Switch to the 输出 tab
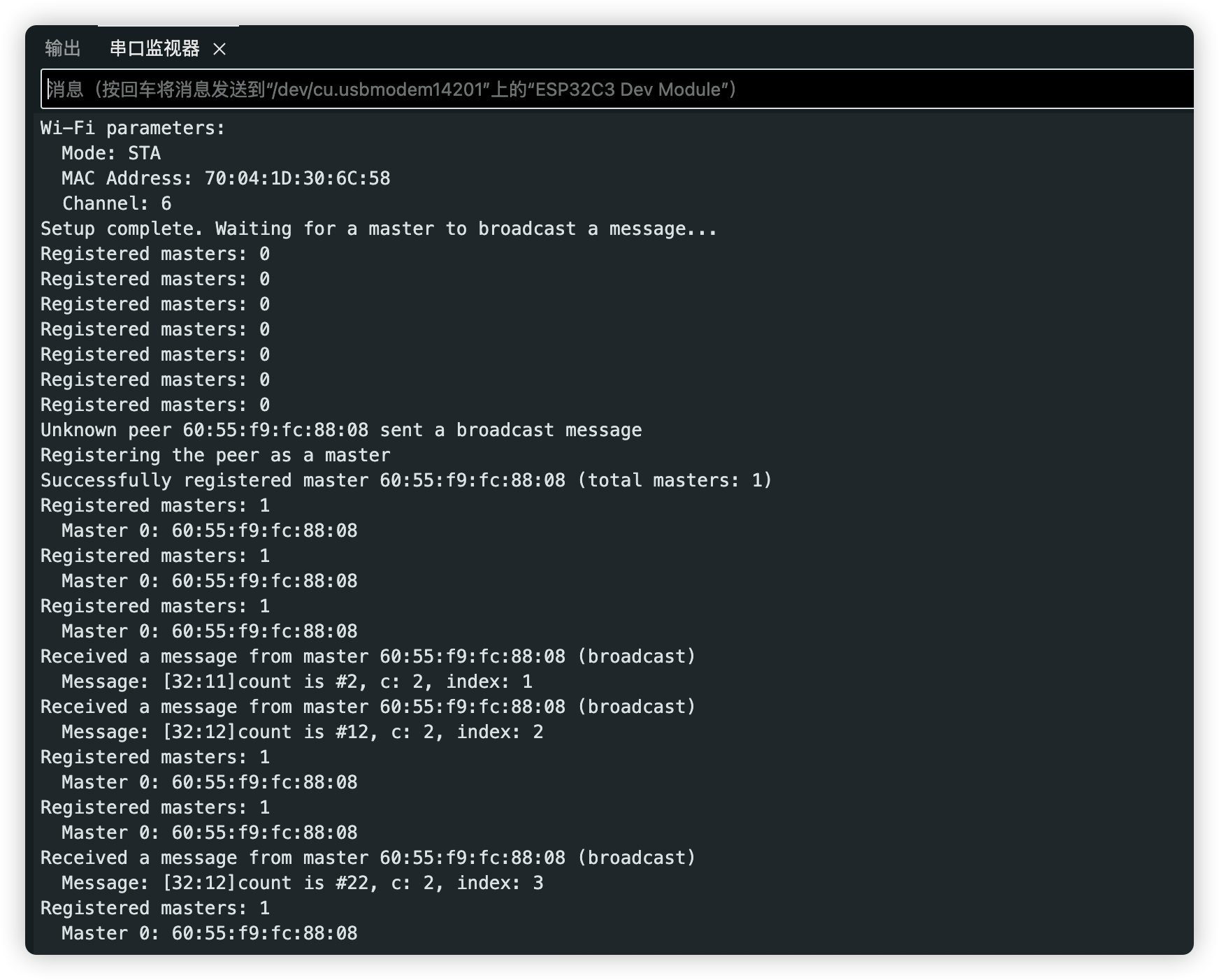 [63, 48]
